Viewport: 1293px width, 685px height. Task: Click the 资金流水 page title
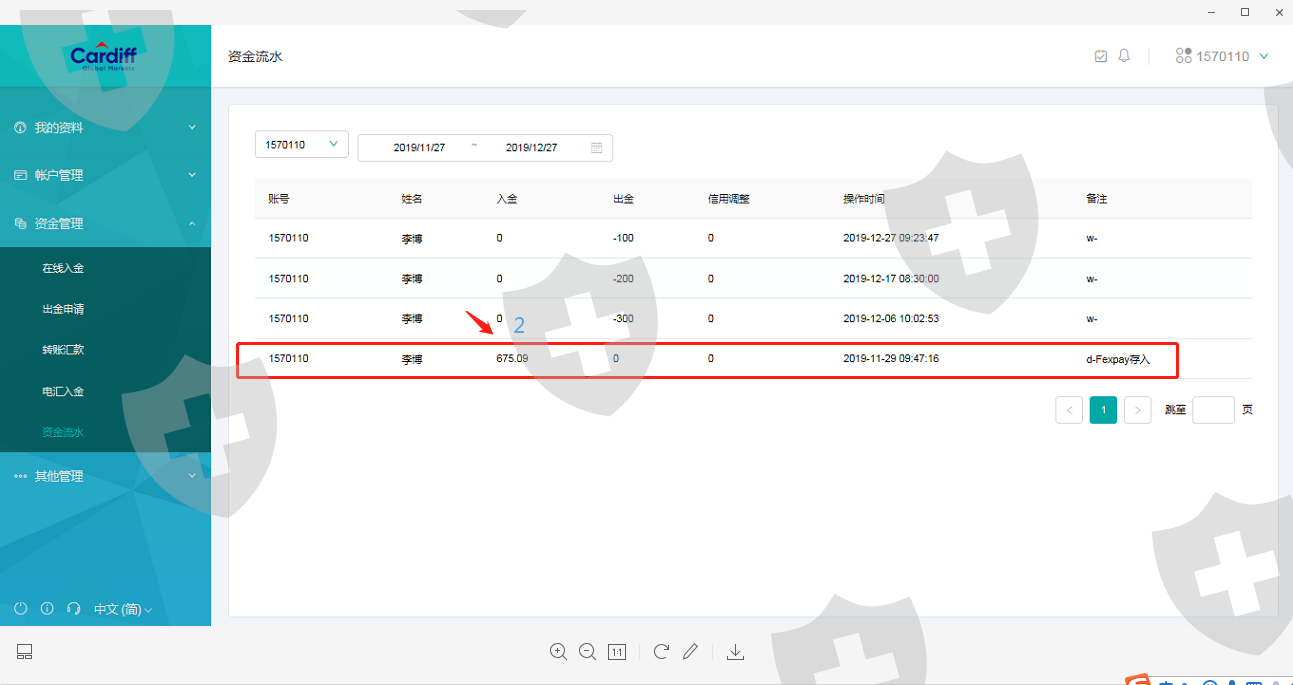[x=256, y=57]
